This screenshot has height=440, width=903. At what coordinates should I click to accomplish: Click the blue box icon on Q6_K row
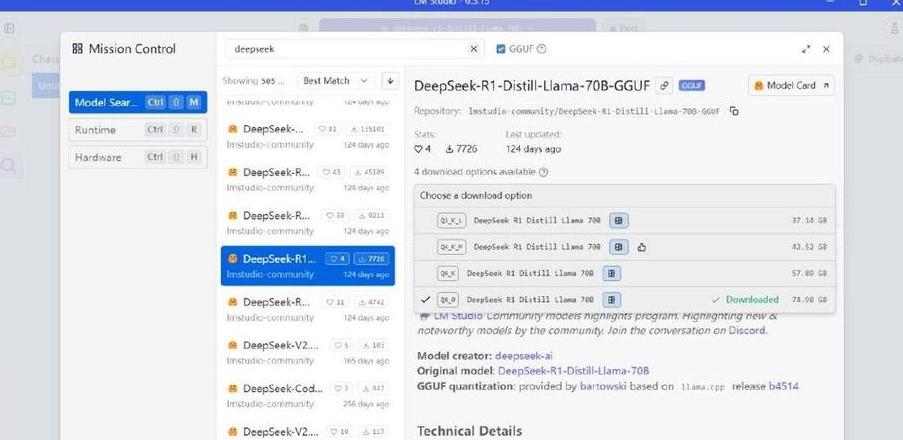pyautogui.click(x=612, y=273)
